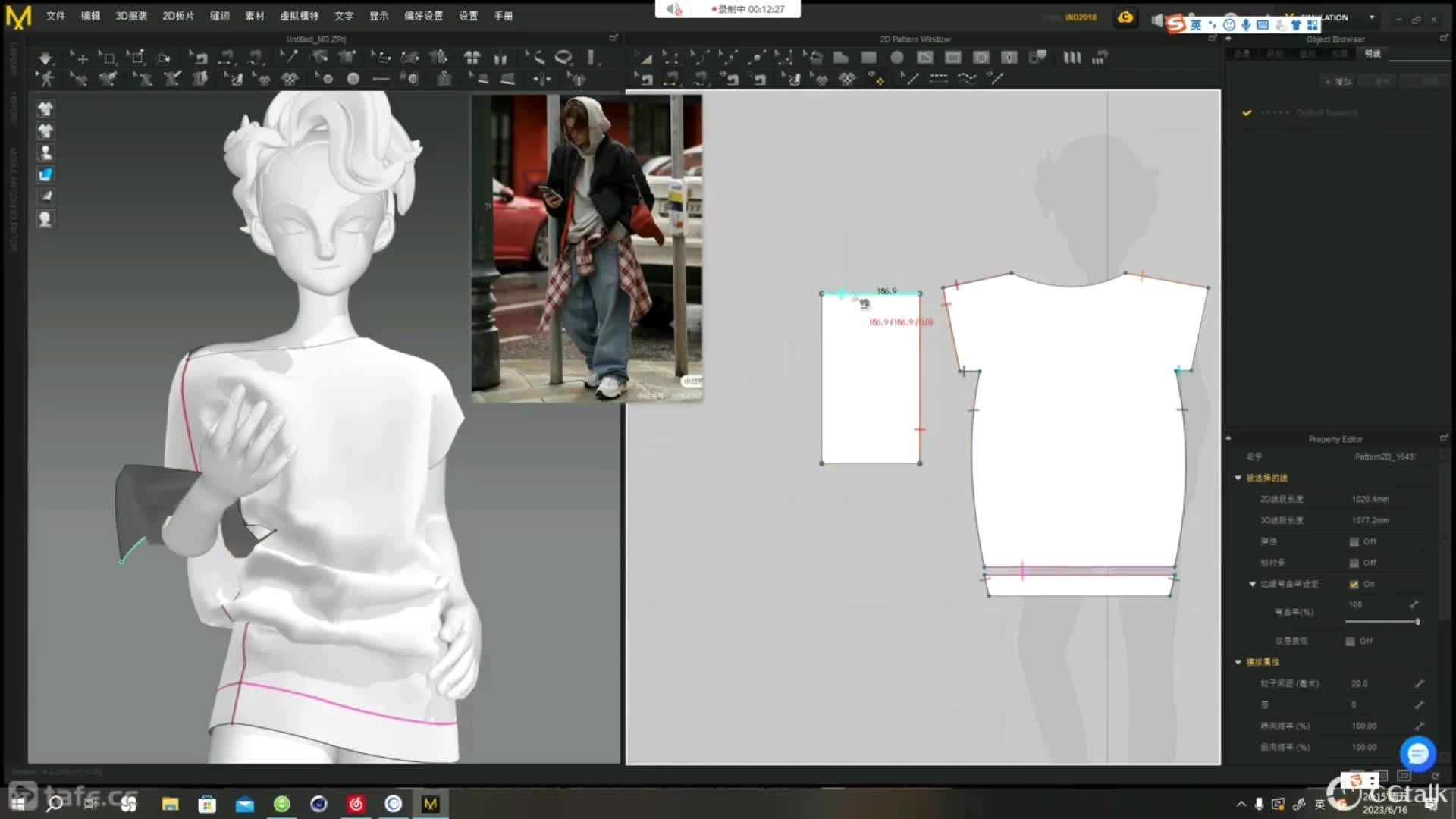Screen dimensions: 1456x819
Task: Adjust the 弯曲率 slider handle
Action: tap(1417, 622)
